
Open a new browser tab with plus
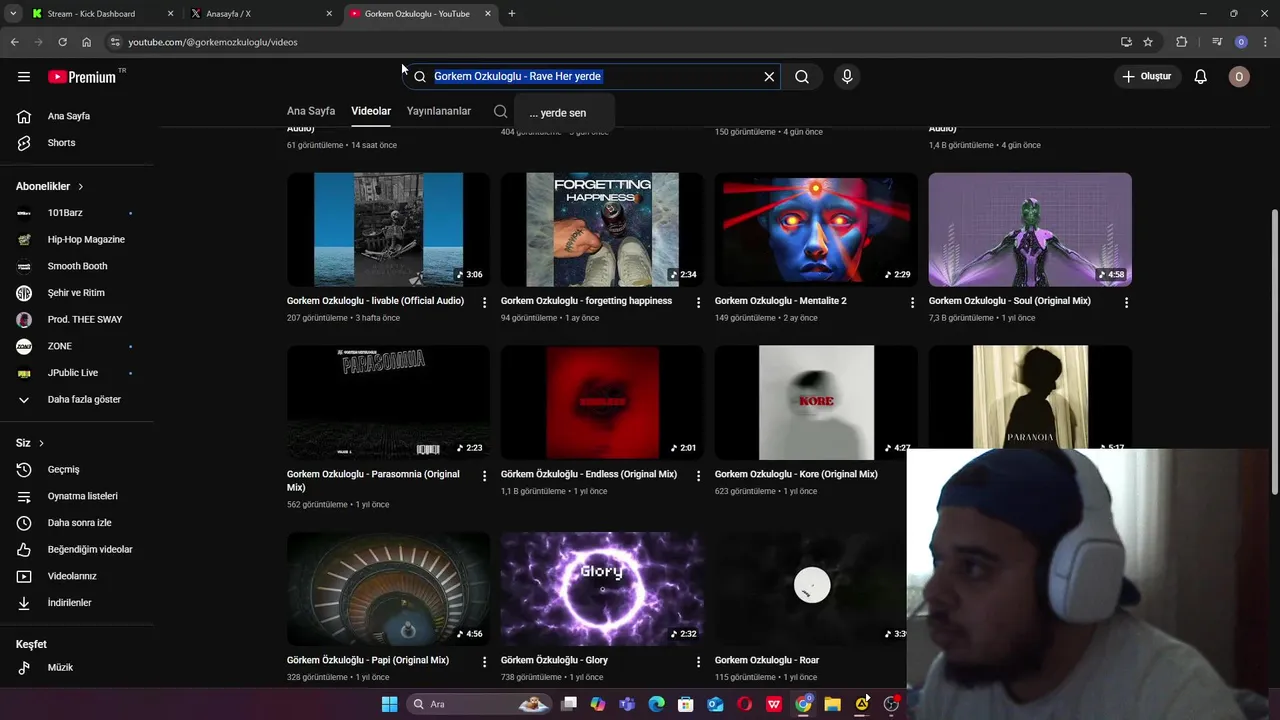[512, 14]
